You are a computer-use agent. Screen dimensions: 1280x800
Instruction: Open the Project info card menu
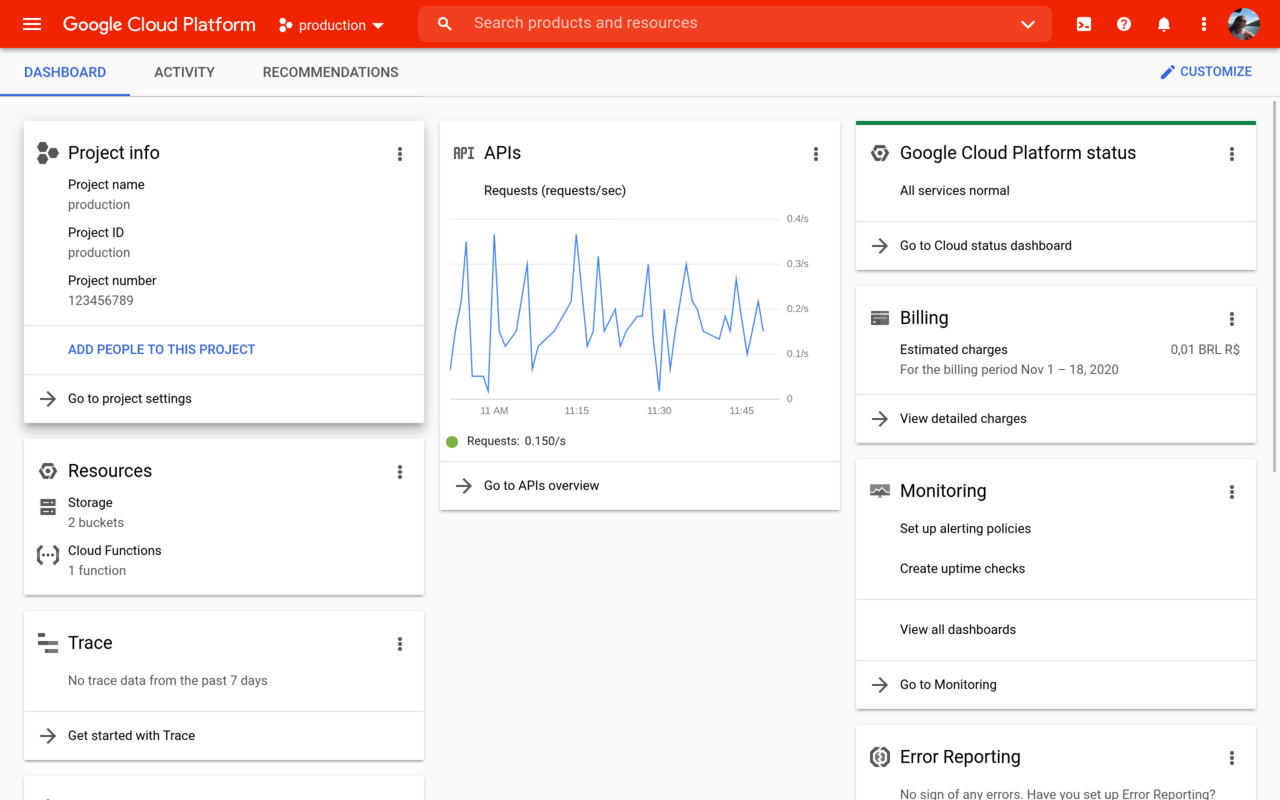(x=399, y=154)
